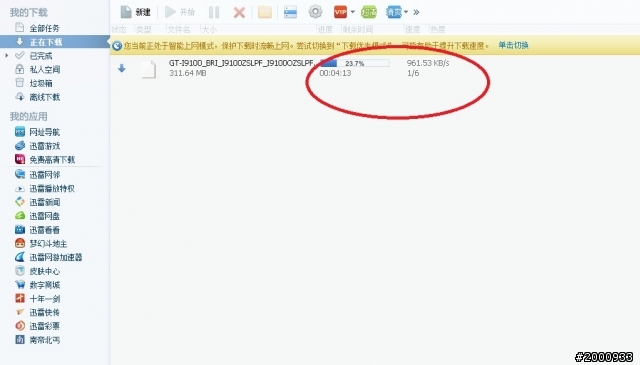Pause the download with the pause icon
The height and width of the screenshot is (365, 640).
214,12
